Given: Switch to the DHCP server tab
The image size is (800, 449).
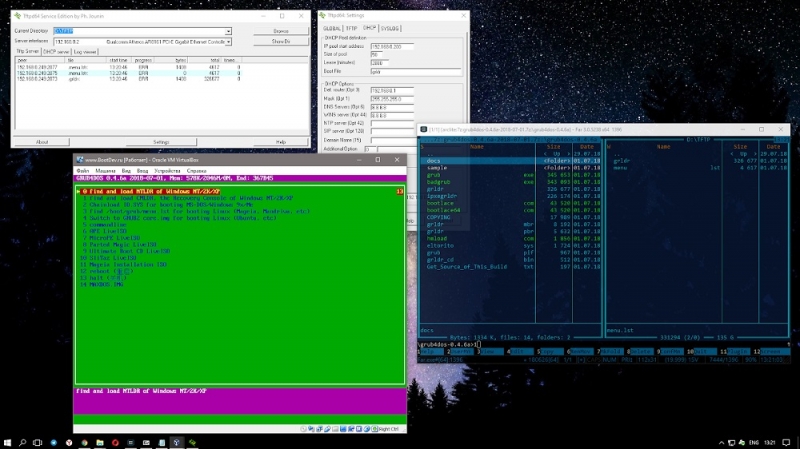Looking at the screenshot, I should pyautogui.click(x=56, y=52).
